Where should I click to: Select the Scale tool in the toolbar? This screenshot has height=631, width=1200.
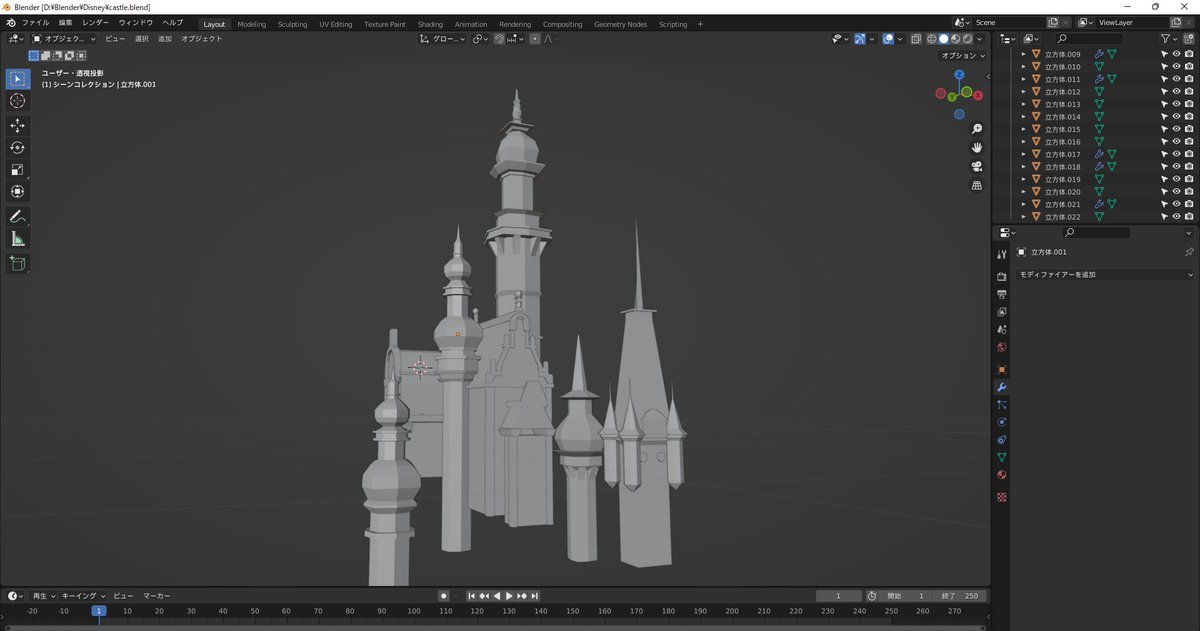click(18, 169)
